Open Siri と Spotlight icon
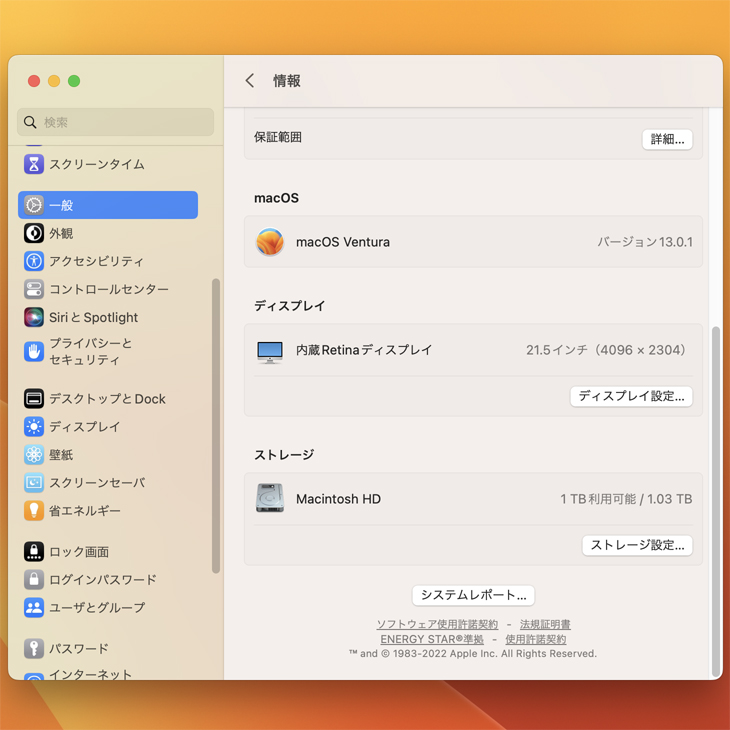This screenshot has height=730, width=730. pyautogui.click(x=34, y=317)
